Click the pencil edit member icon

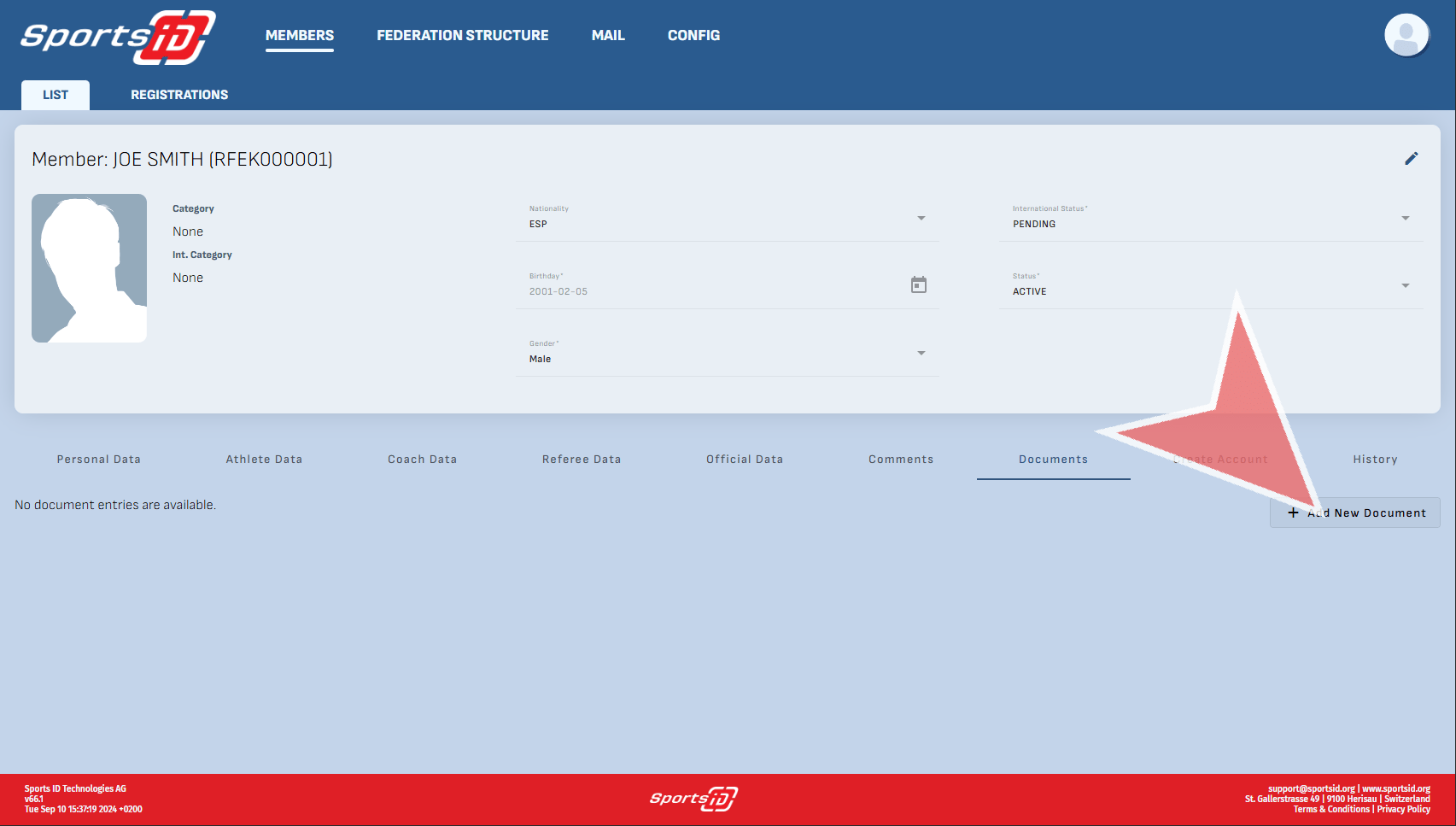click(x=1411, y=159)
